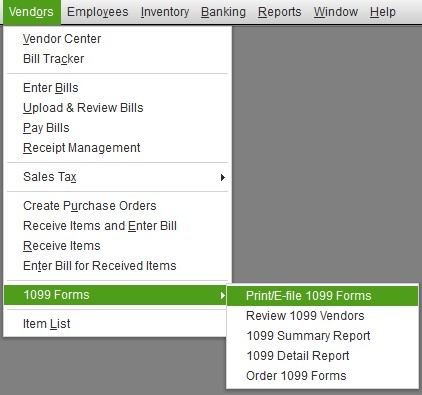Select Pay Bills

117,128
